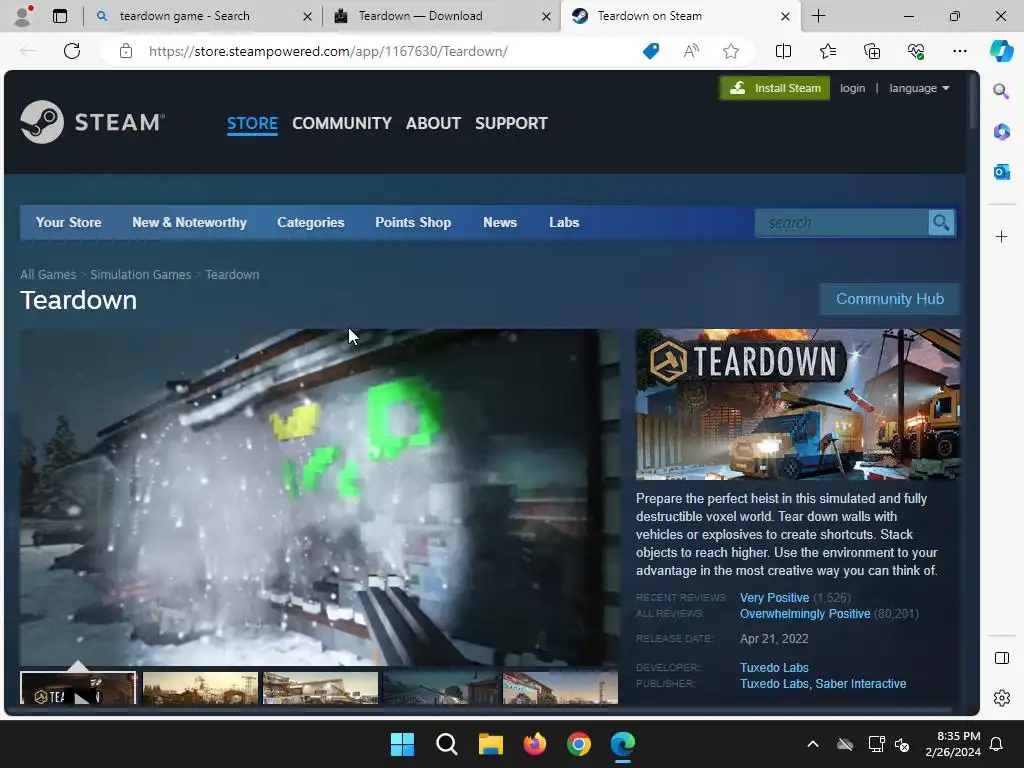Open a new browser tab
This screenshot has width=1024, height=768.
(818, 16)
